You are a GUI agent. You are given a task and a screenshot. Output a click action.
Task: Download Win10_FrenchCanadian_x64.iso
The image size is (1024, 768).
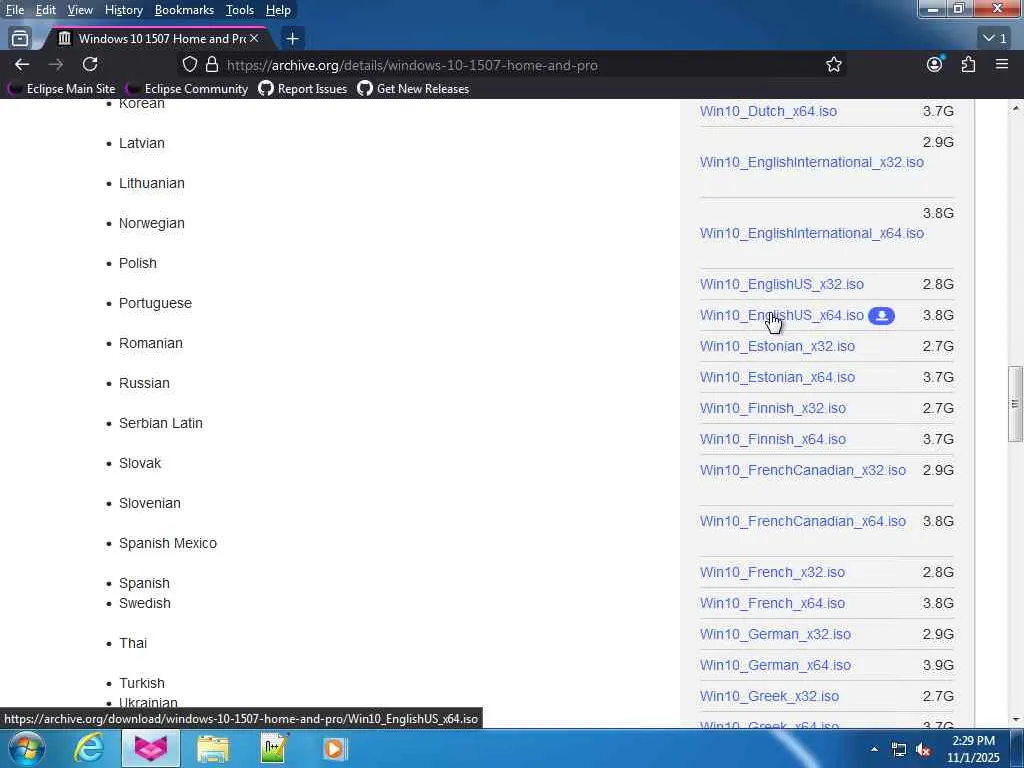[x=803, y=521]
